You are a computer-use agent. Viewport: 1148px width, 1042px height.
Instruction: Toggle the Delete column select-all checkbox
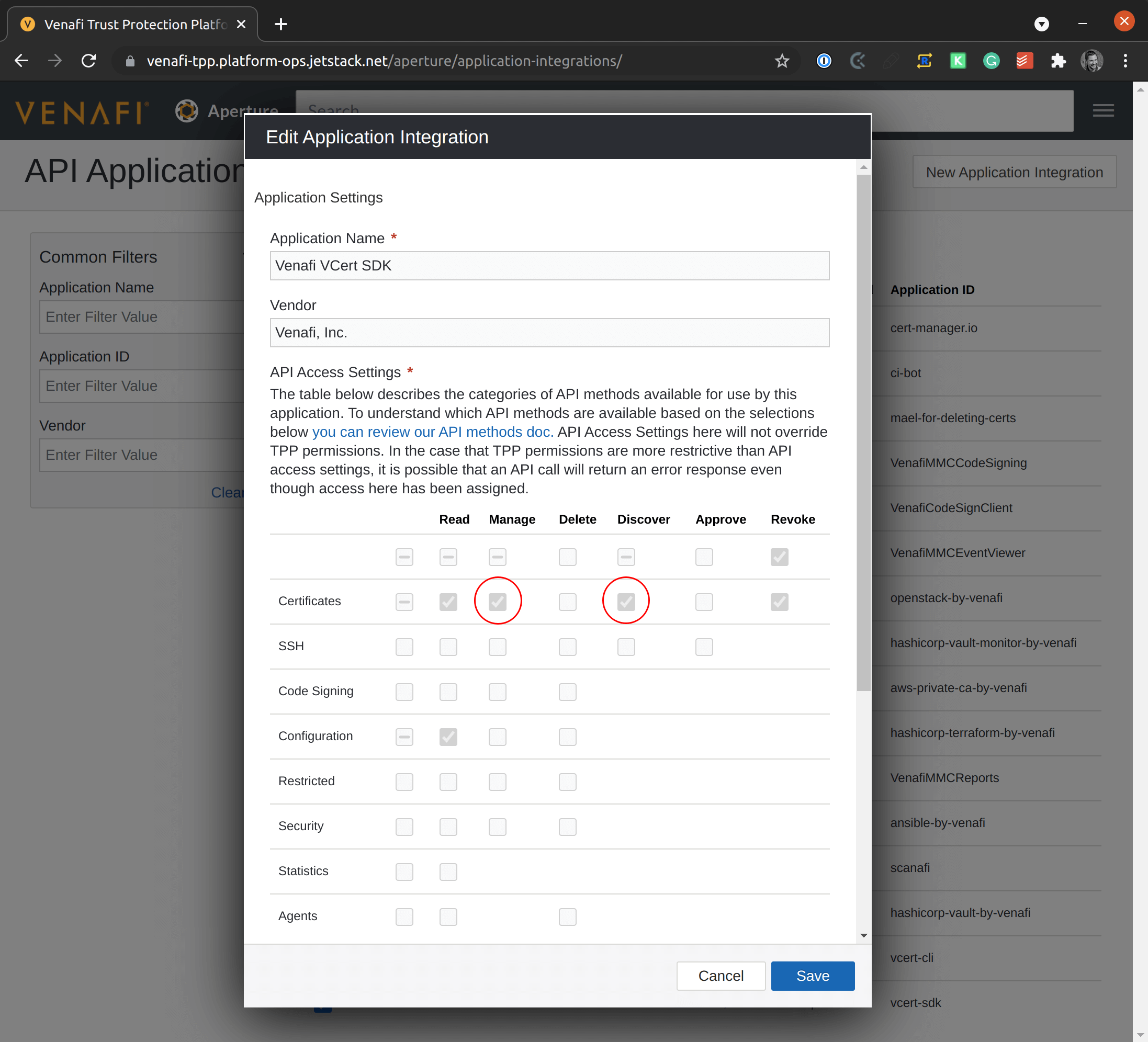tap(567, 556)
